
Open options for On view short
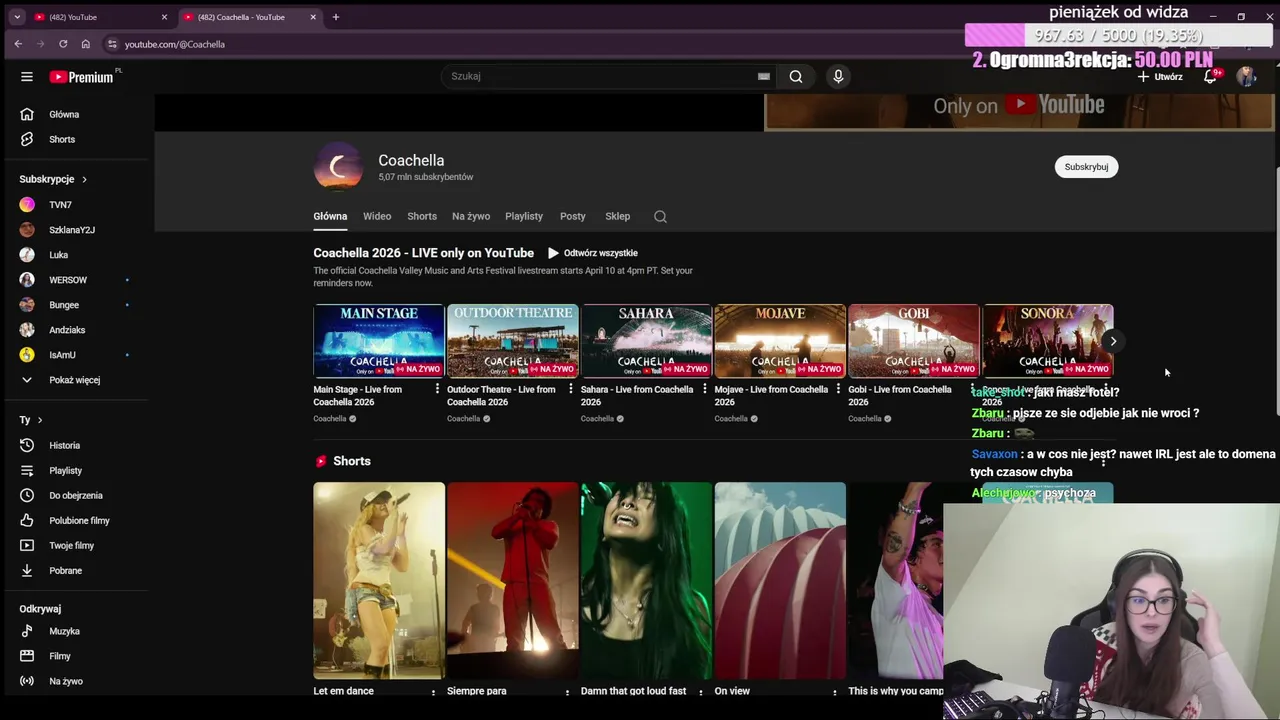click(x=835, y=691)
